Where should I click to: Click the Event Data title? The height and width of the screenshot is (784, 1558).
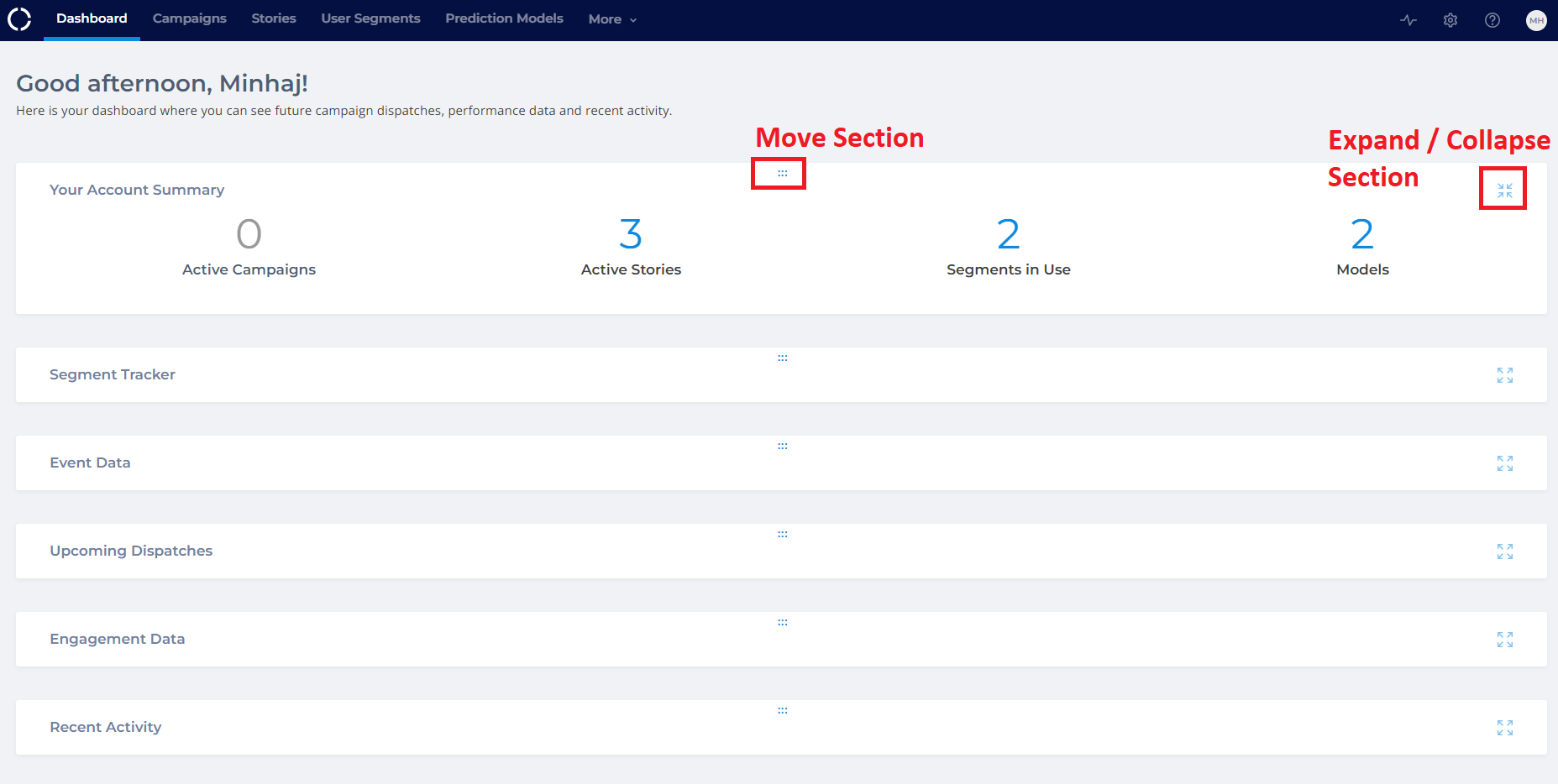click(90, 463)
